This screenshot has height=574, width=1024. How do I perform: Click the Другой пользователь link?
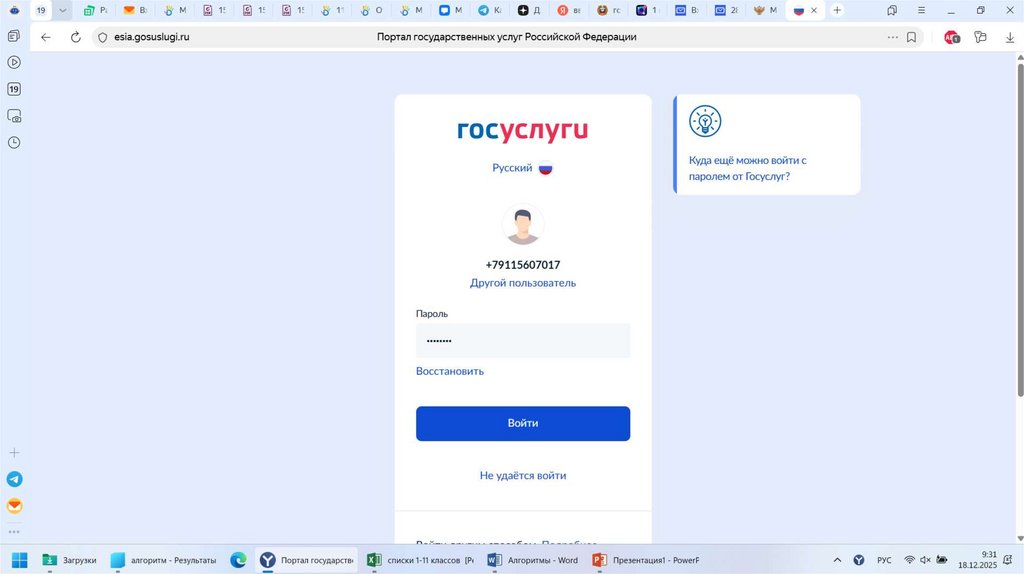coord(522,283)
